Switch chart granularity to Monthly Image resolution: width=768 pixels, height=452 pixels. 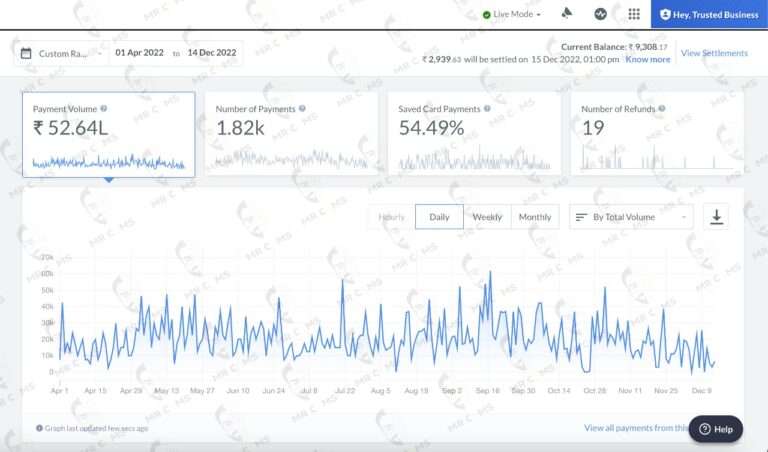[x=535, y=217]
